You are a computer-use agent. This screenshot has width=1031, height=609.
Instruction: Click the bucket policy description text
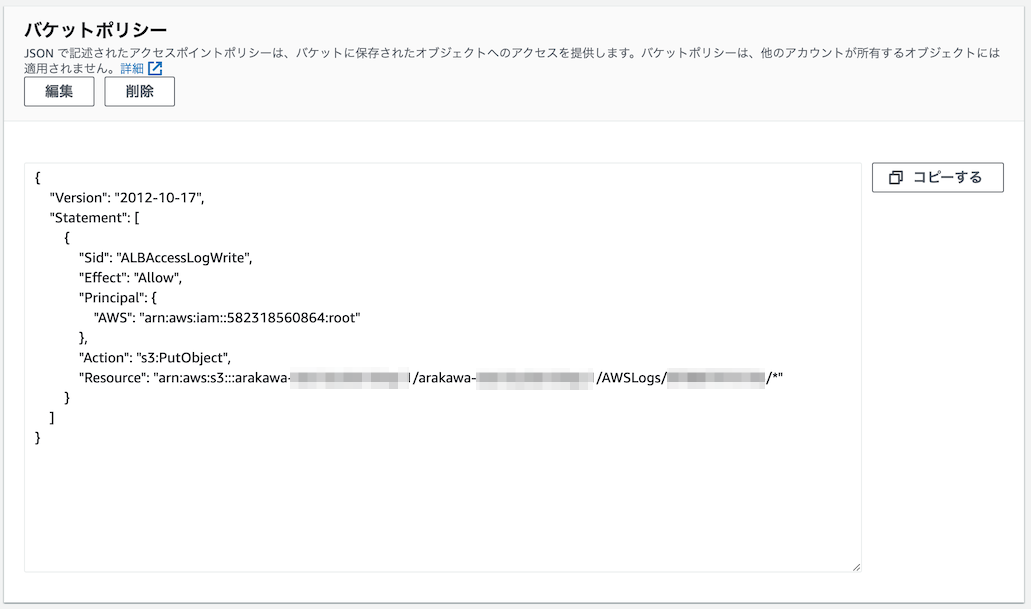[400, 52]
